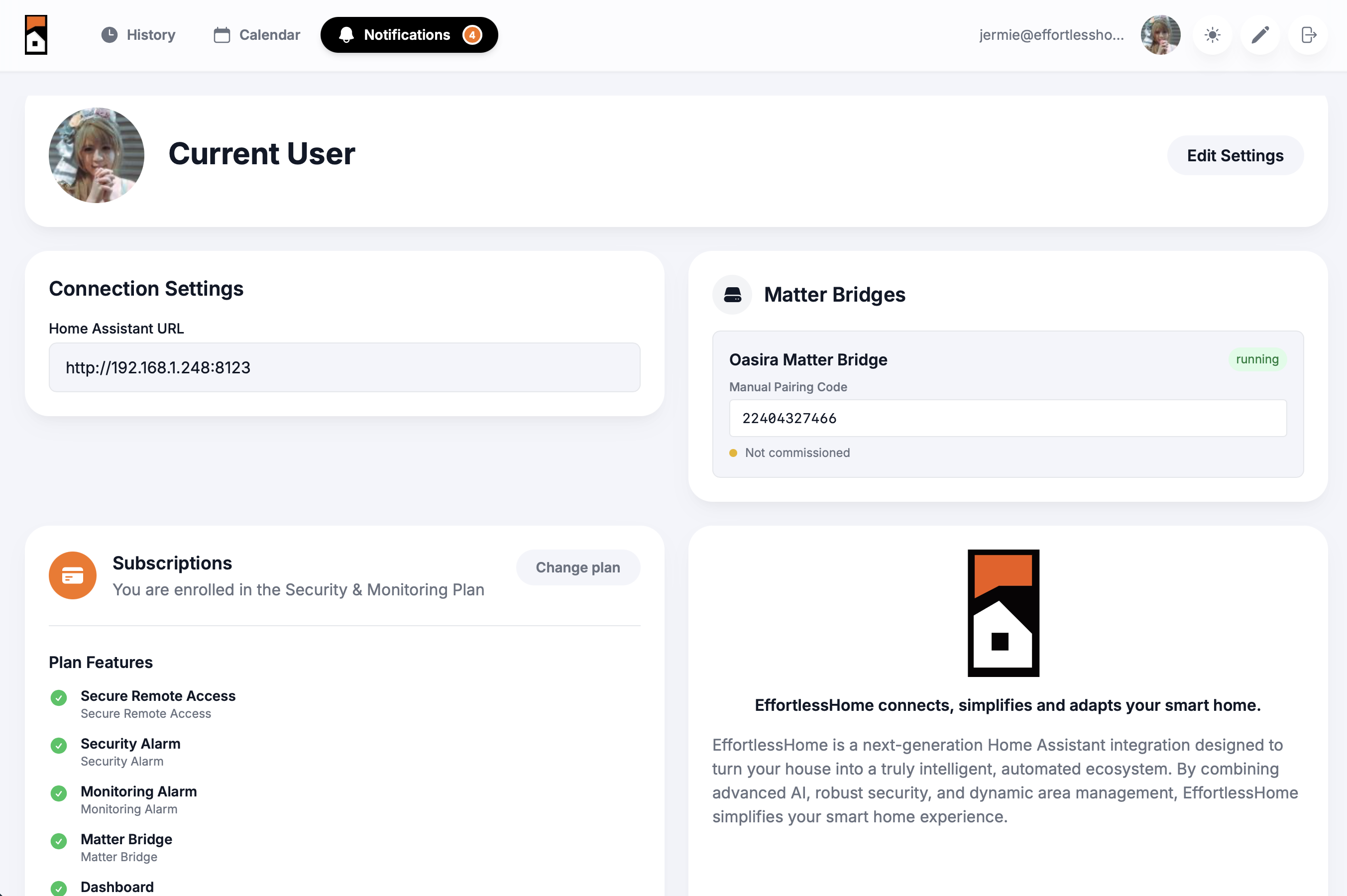Focus the Home Assistant URL field
The height and width of the screenshot is (896, 1347).
point(344,367)
